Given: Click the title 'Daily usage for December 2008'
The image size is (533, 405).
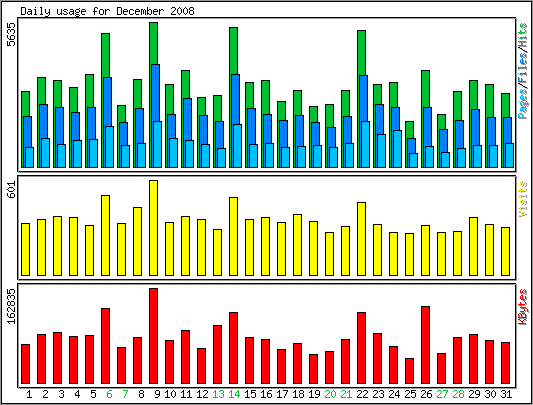Looking at the screenshot, I should click(x=107, y=11).
